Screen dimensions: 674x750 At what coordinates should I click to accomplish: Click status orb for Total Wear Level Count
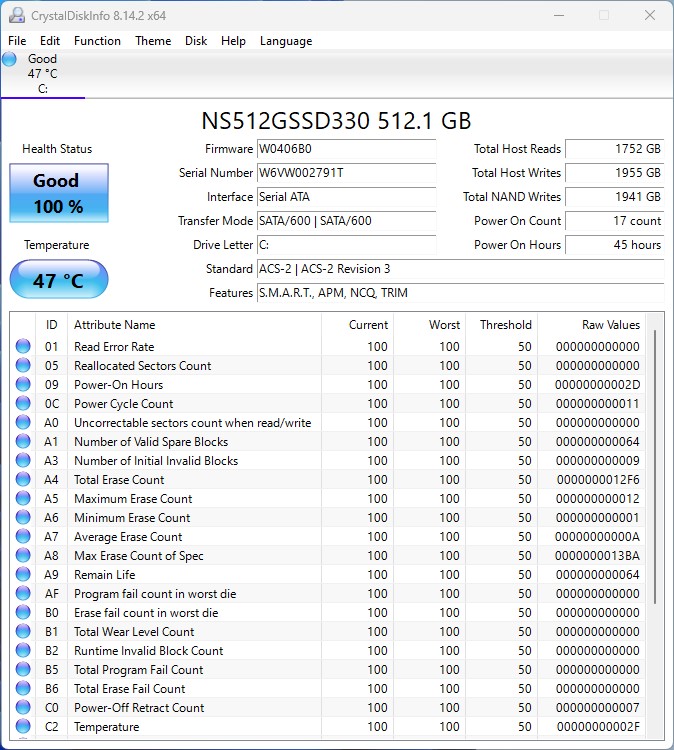[x=23, y=631]
